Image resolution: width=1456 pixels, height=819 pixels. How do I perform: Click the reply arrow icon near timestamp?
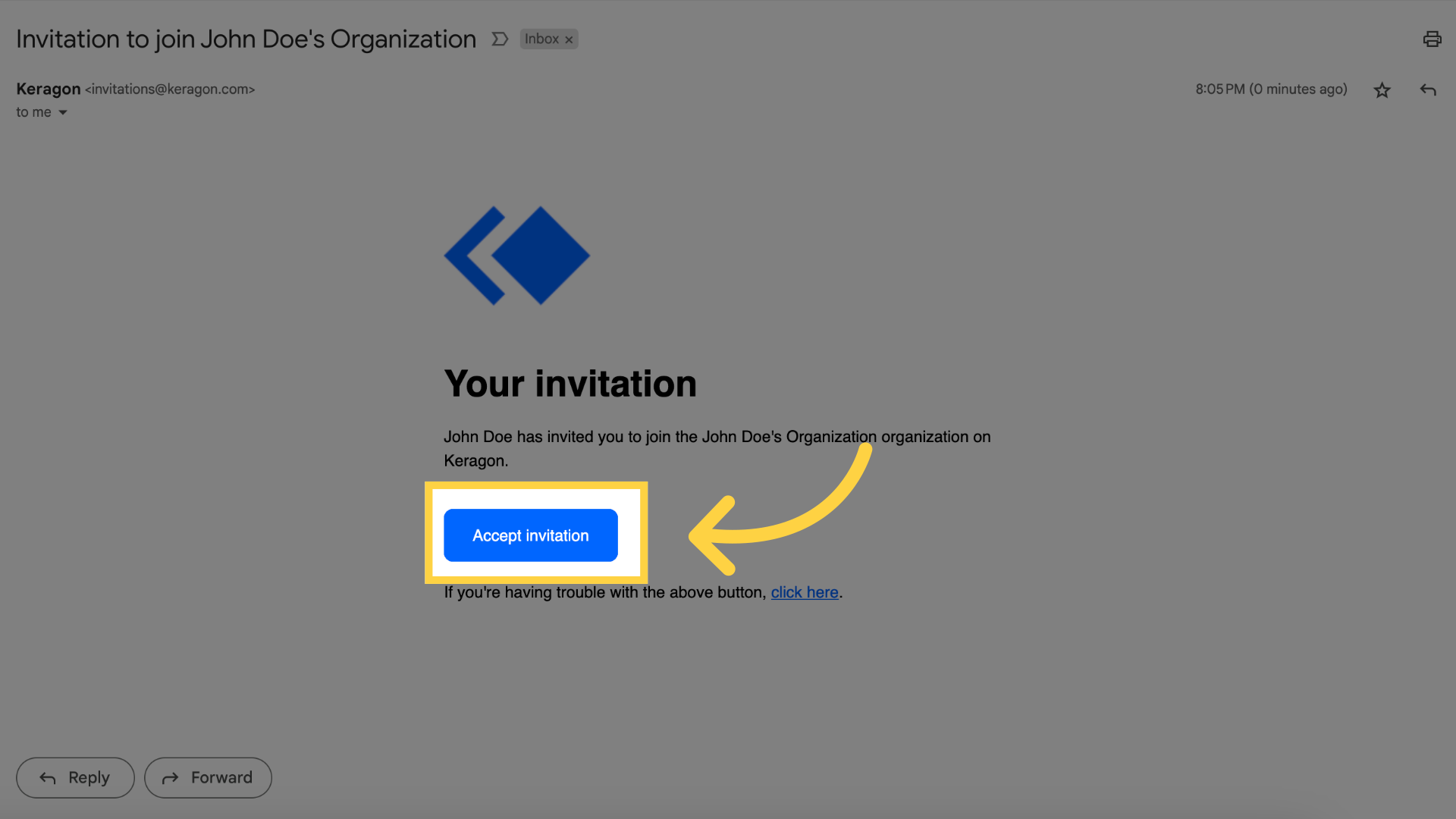1428,90
